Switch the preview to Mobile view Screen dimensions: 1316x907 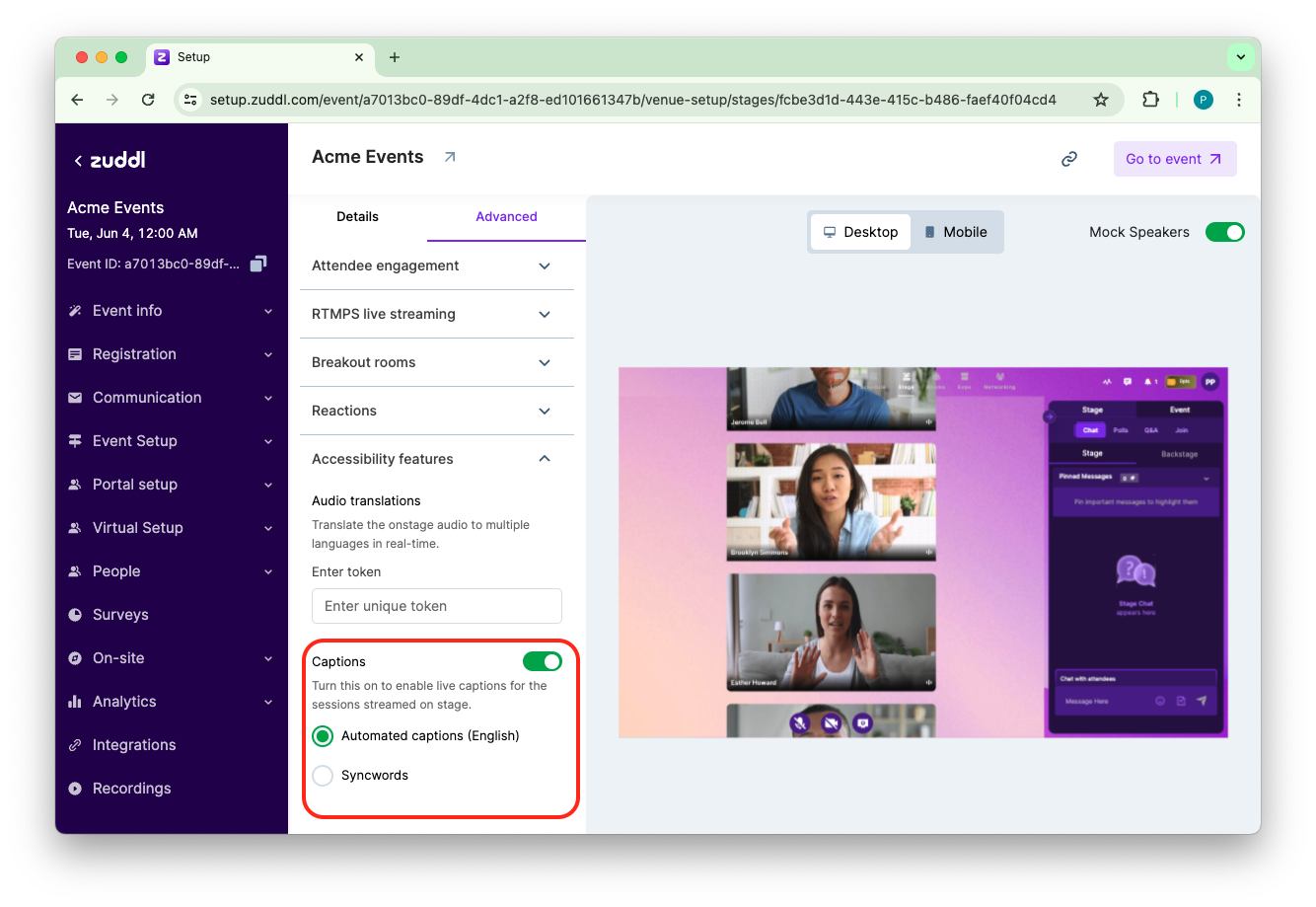pyautogui.click(x=956, y=232)
